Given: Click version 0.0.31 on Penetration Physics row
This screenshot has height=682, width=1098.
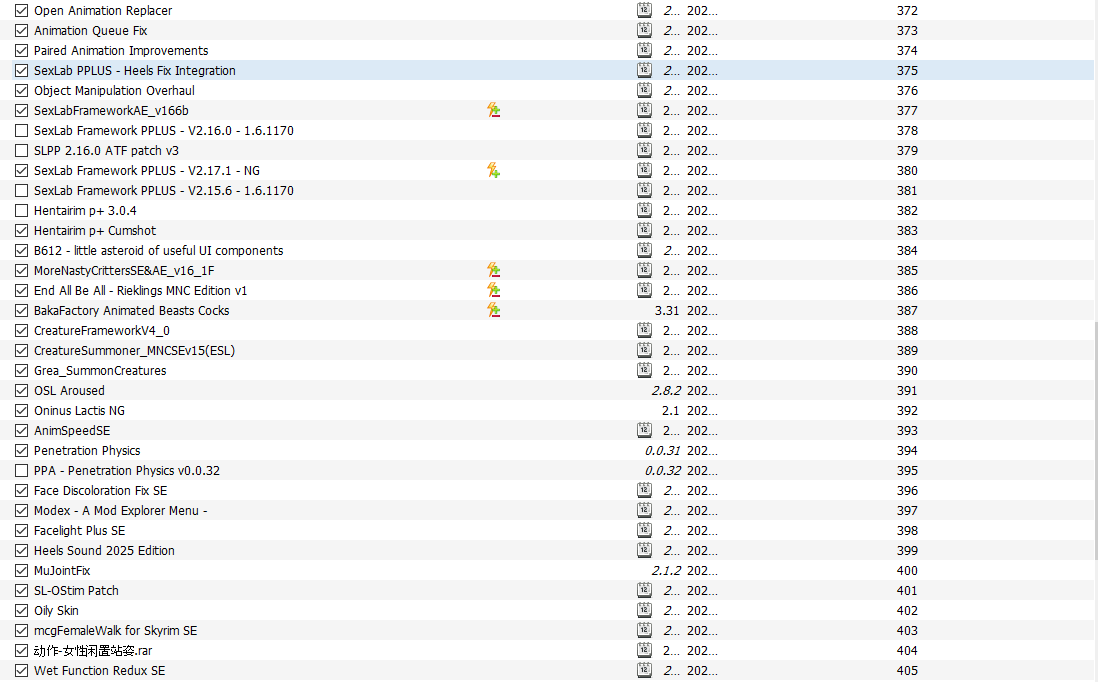Looking at the screenshot, I should 662,450.
